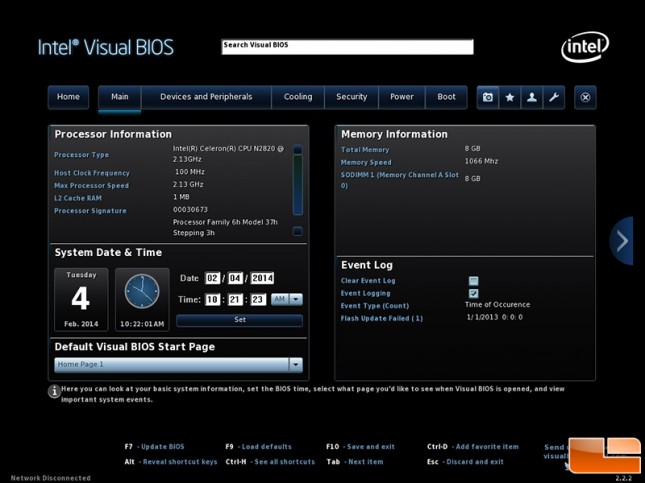Click Tab Next item shortcut
The height and width of the screenshot is (483, 645).
355,462
